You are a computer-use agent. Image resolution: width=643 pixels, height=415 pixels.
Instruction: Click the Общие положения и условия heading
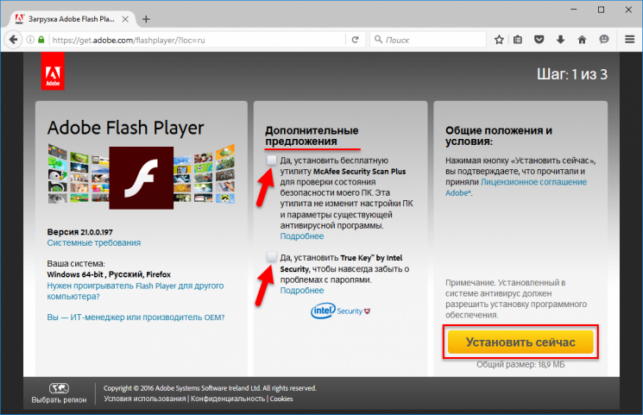pyautogui.click(x=499, y=136)
